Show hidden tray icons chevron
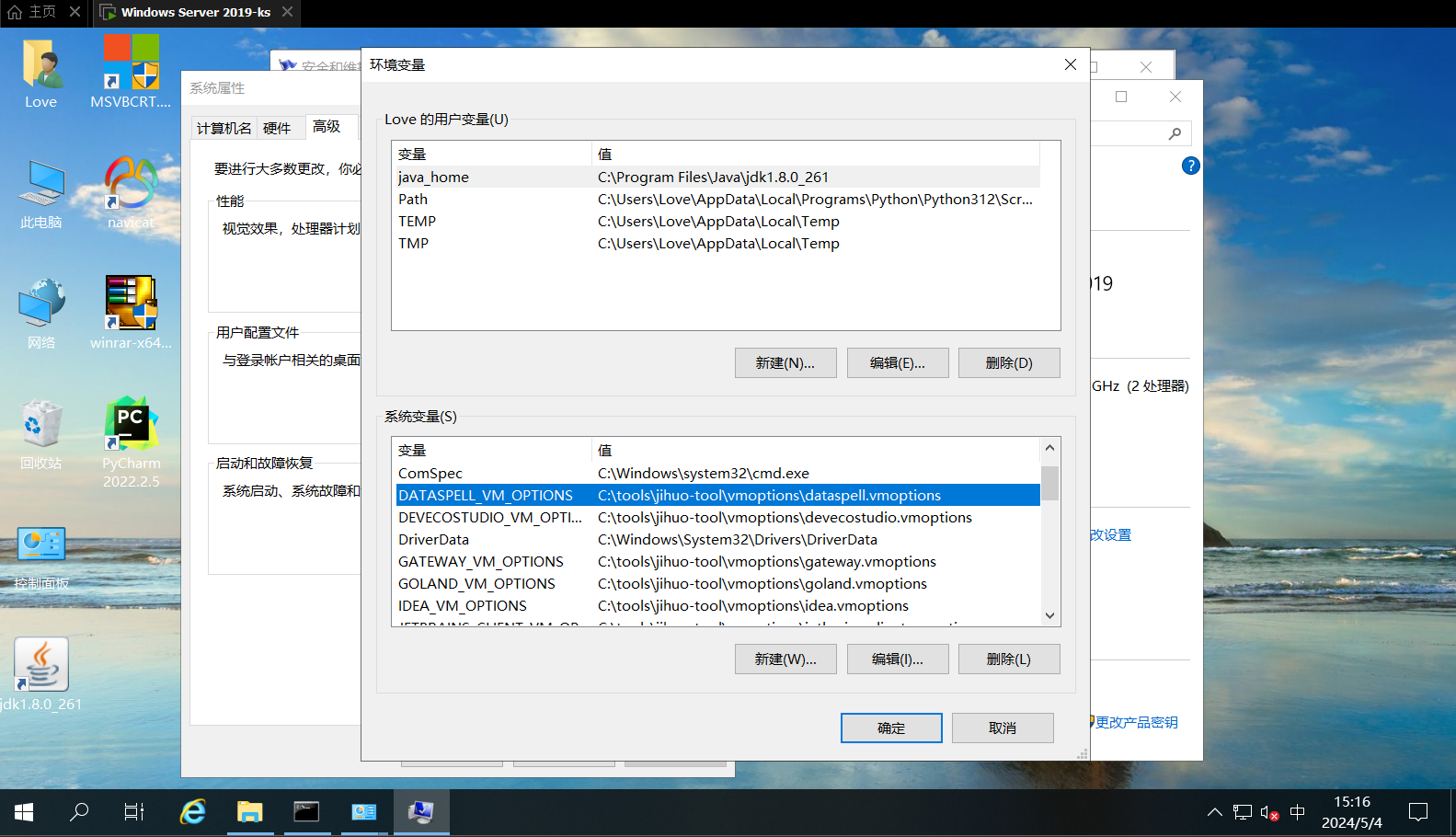Image resolution: width=1456 pixels, height=837 pixels. click(x=1215, y=812)
